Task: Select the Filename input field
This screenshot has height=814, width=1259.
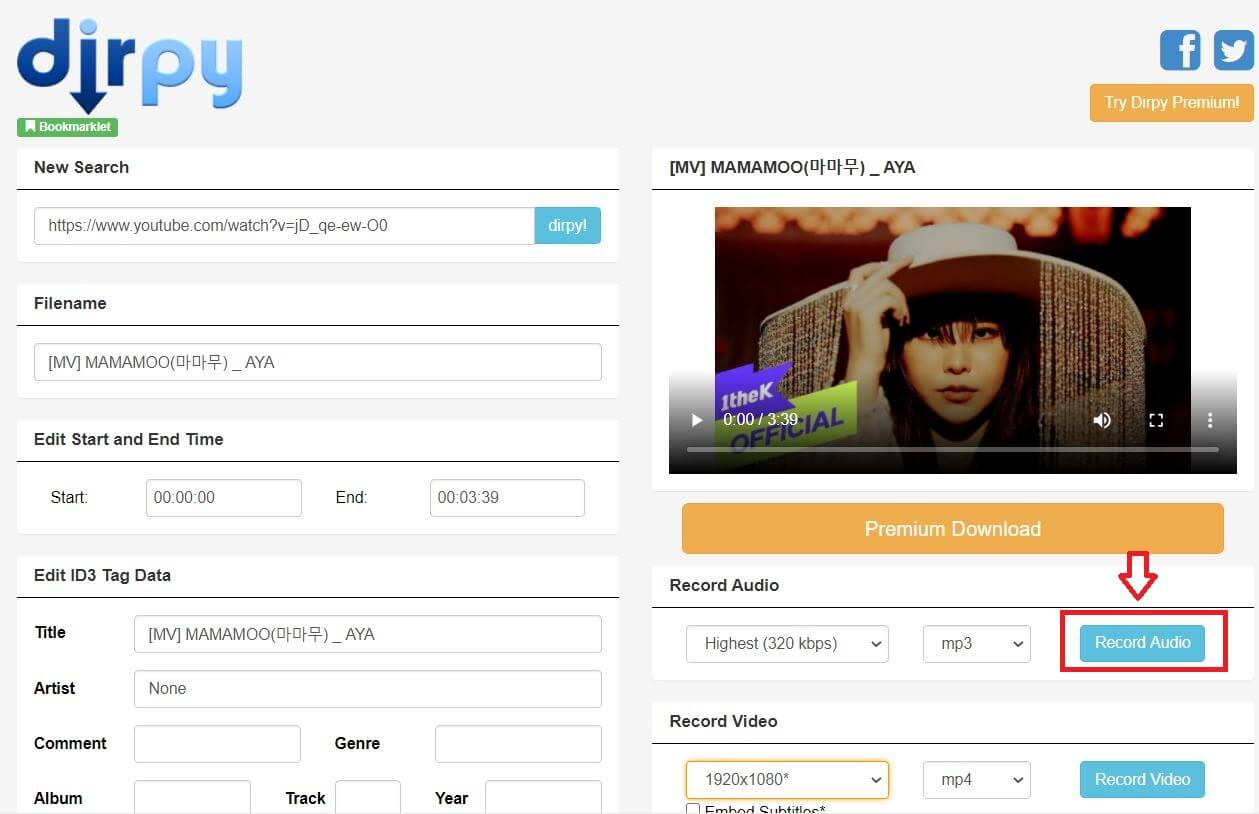Action: tap(317, 361)
